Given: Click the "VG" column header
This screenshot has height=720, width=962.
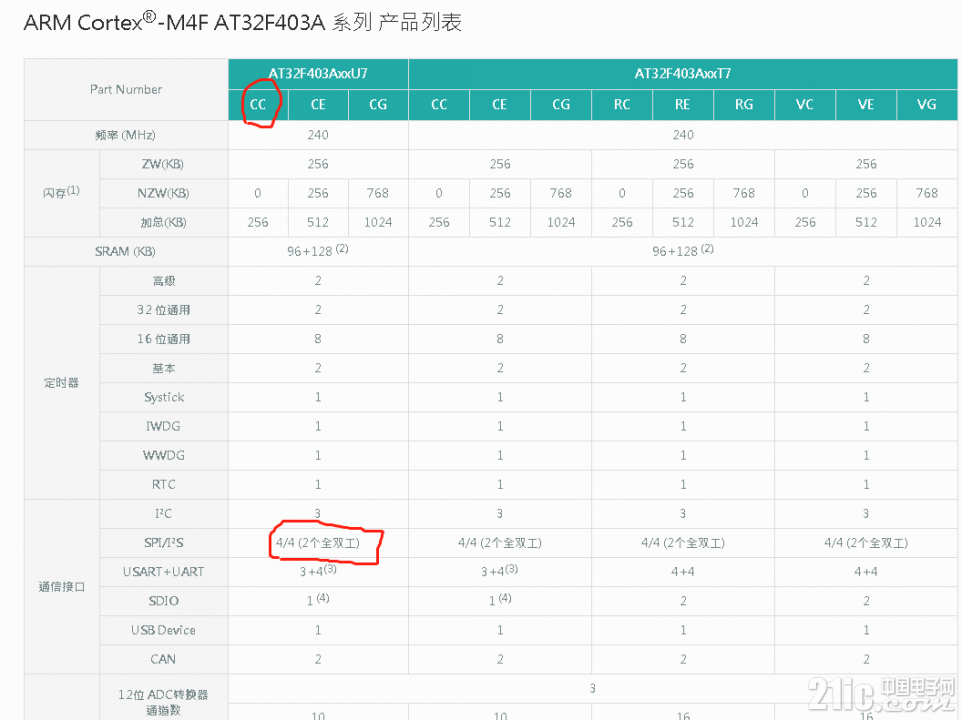Looking at the screenshot, I should (926, 105).
